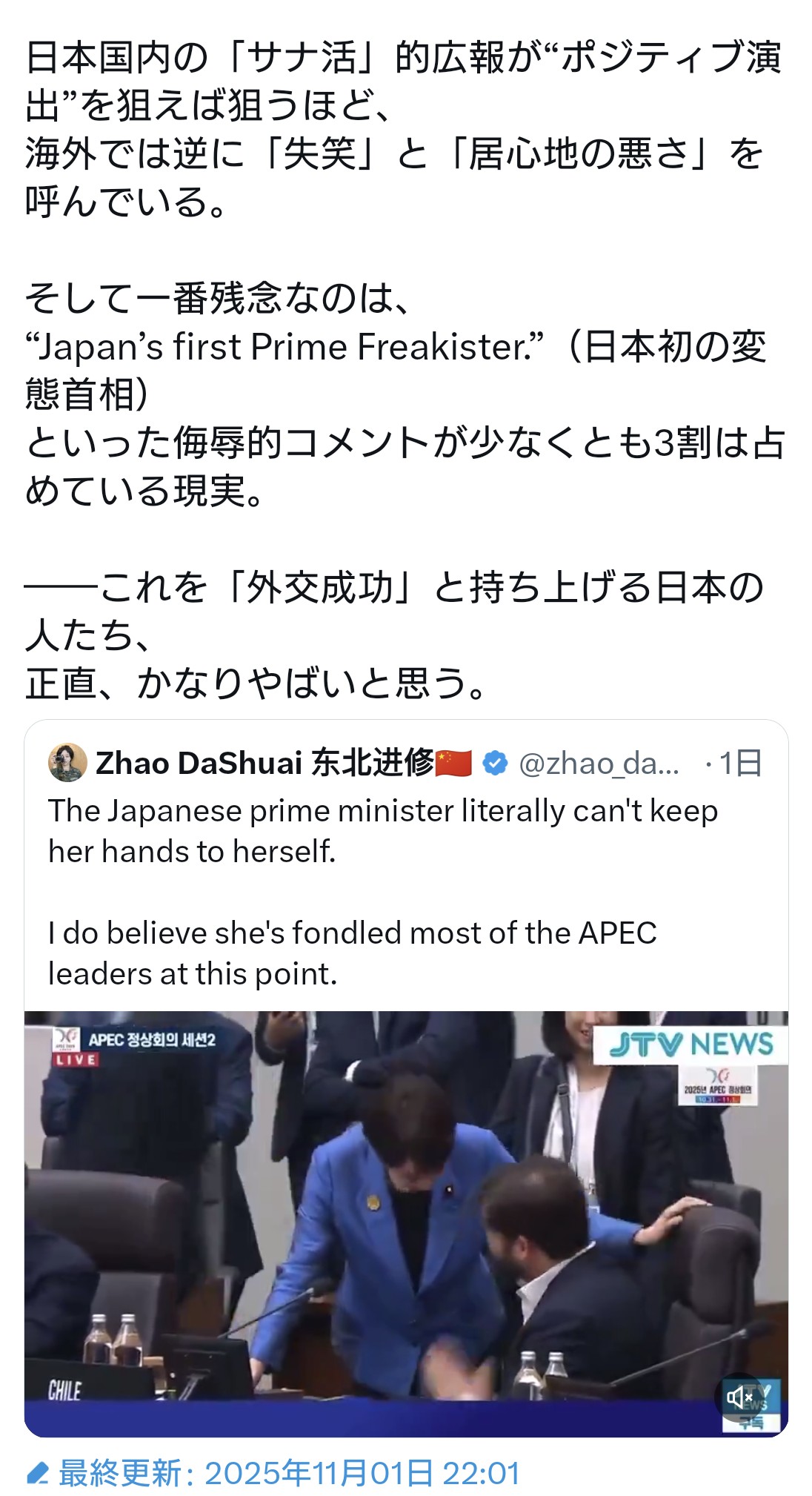The width and height of the screenshot is (812, 1496).
Task: Tap the CHILE placard in the video
Action: tap(64, 1391)
